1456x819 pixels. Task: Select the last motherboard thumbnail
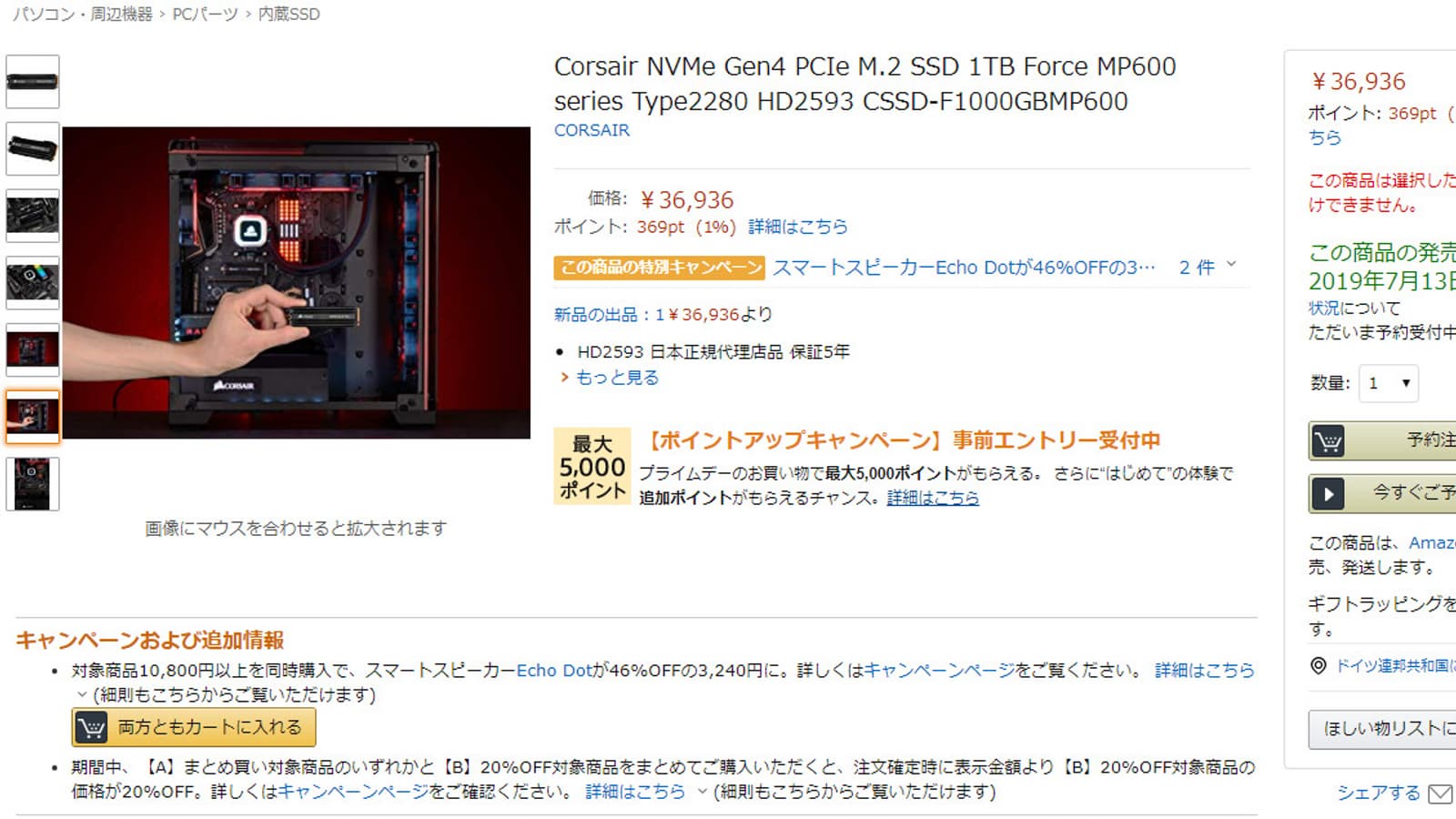click(x=33, y=484)
